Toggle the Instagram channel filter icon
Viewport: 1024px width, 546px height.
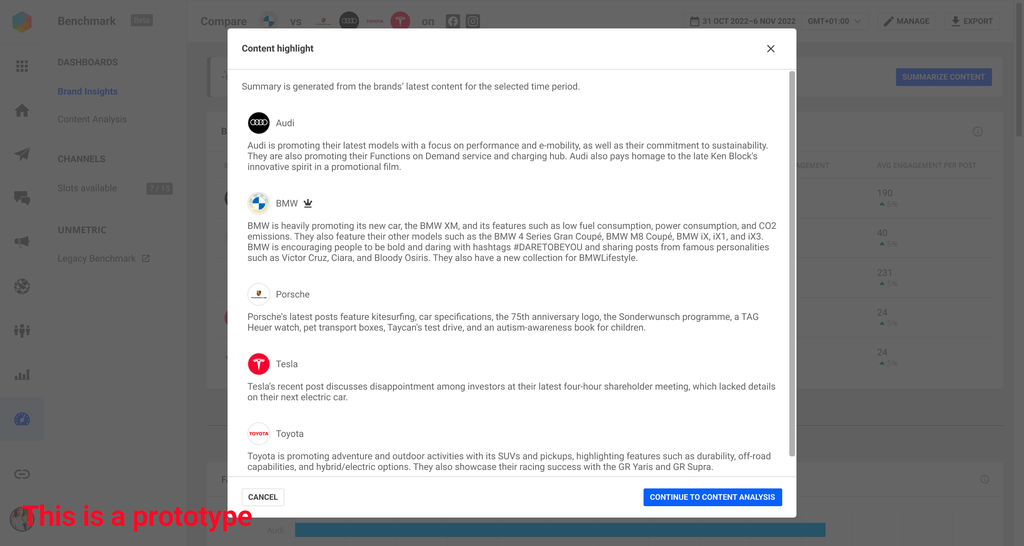[473, 21]
